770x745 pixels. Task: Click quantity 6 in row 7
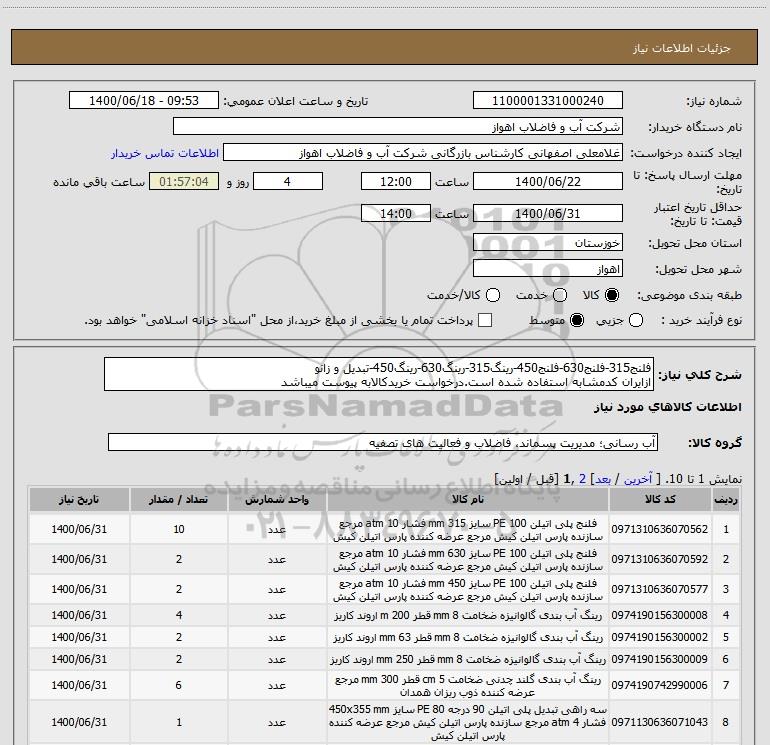(179, 685)
